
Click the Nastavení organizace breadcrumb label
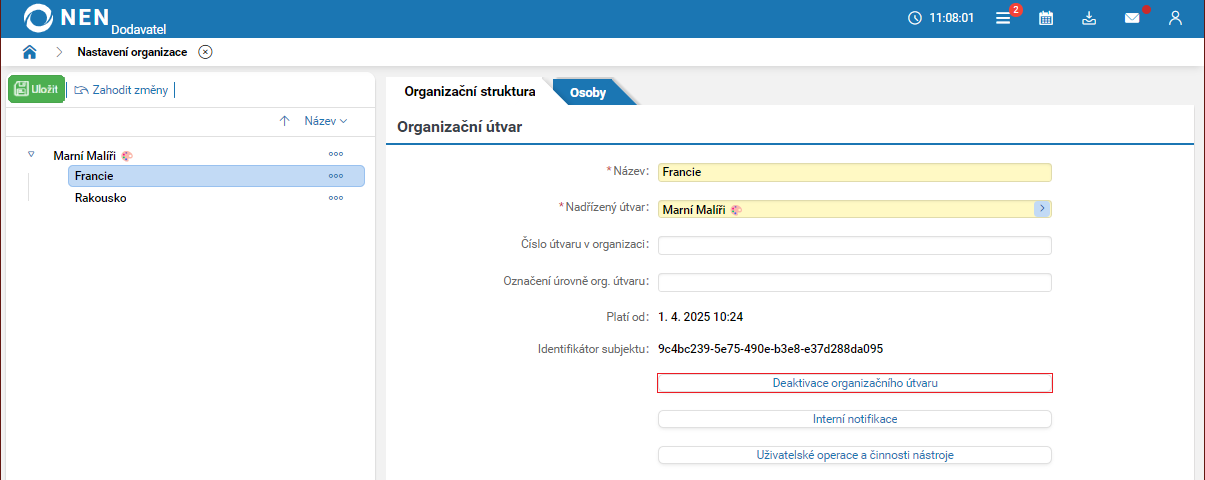click(132, 52)
